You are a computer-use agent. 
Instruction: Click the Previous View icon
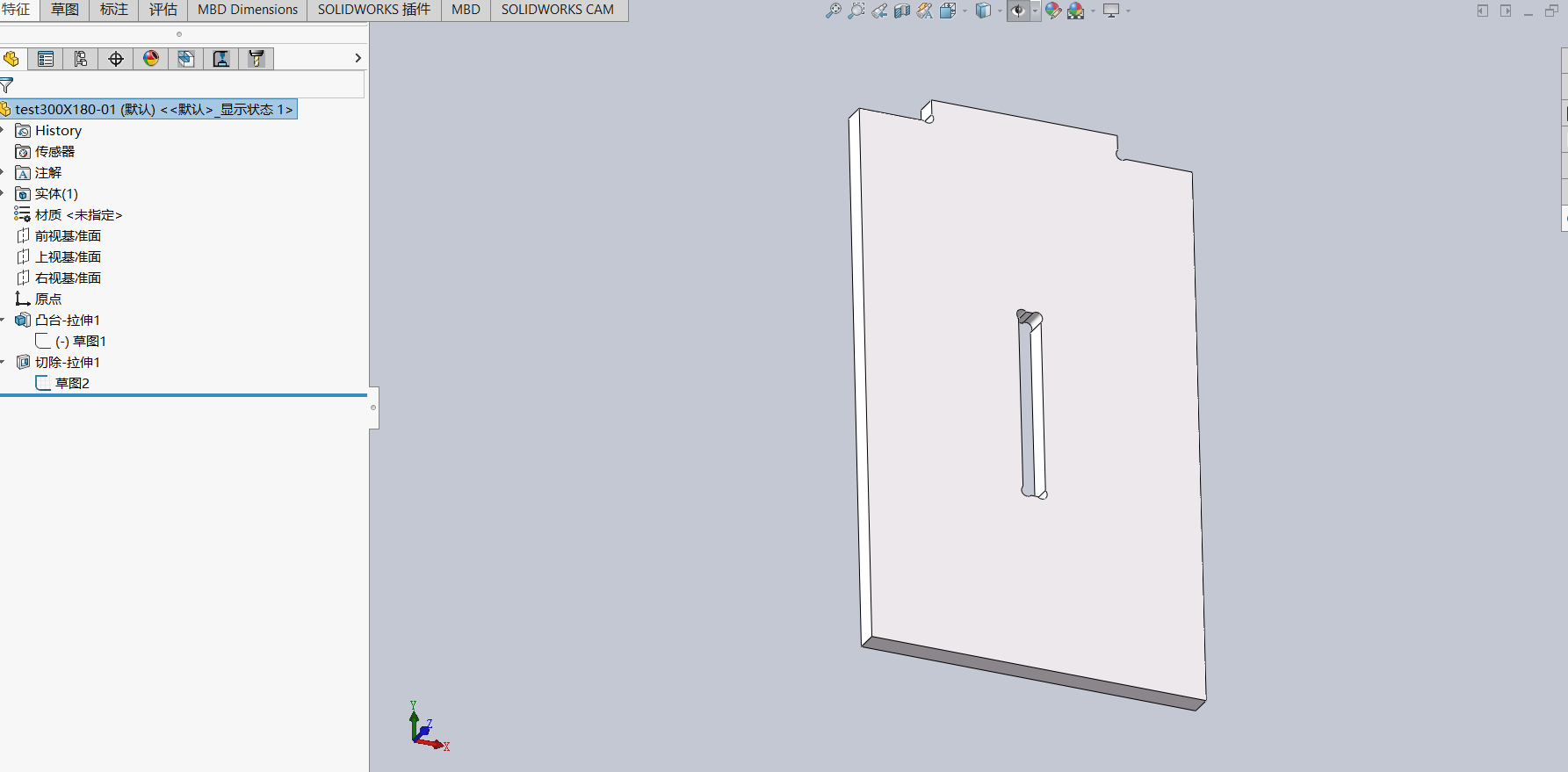(x=879, y=11)
